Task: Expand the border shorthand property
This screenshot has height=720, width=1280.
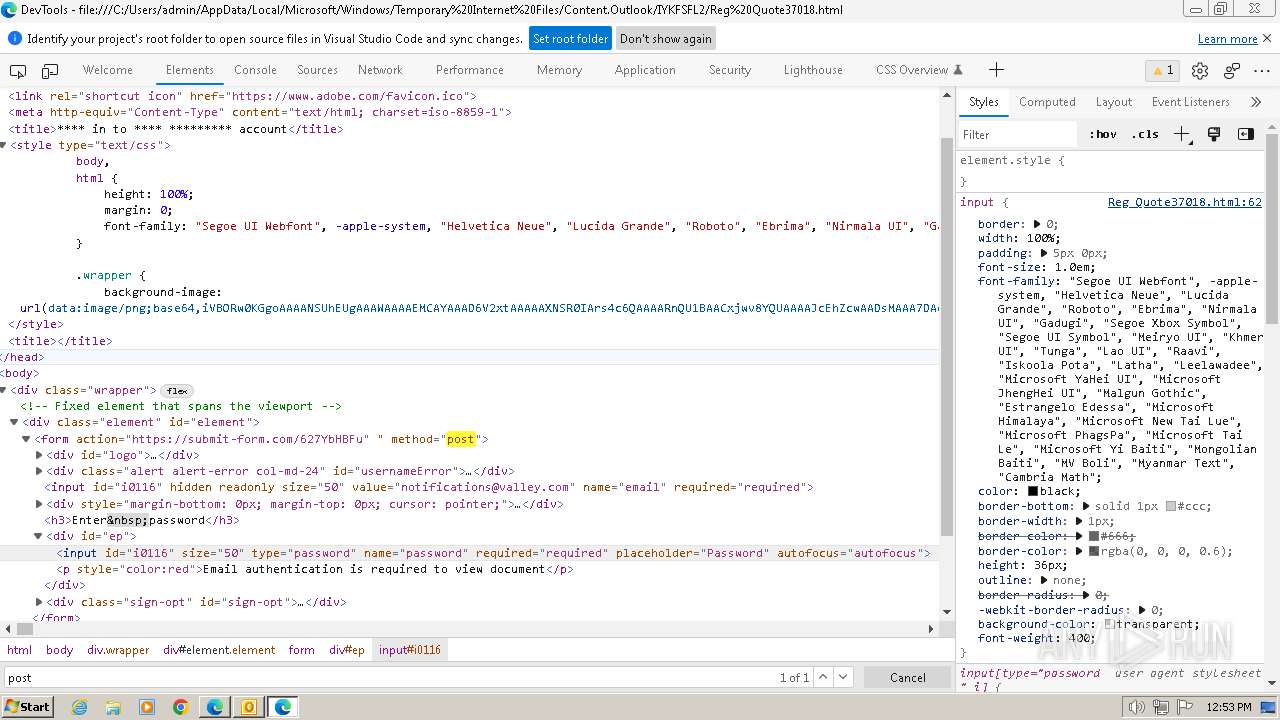Action: 1037,224
